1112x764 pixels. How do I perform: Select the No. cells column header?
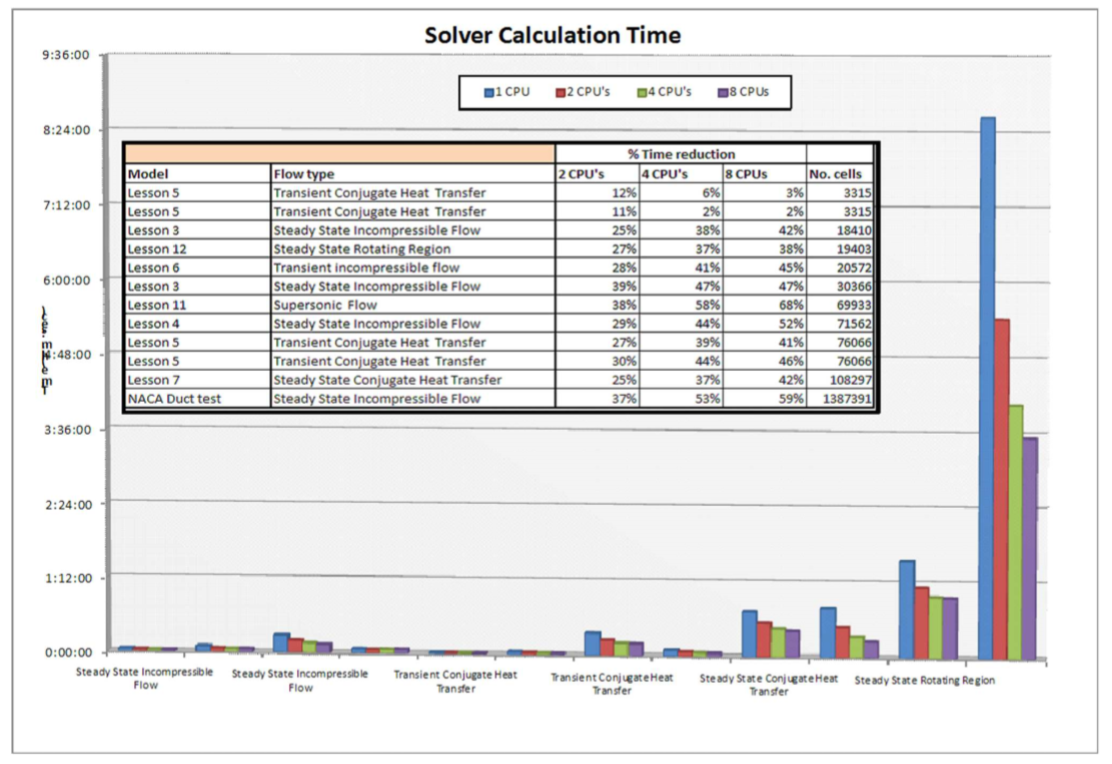pos(835,174)
